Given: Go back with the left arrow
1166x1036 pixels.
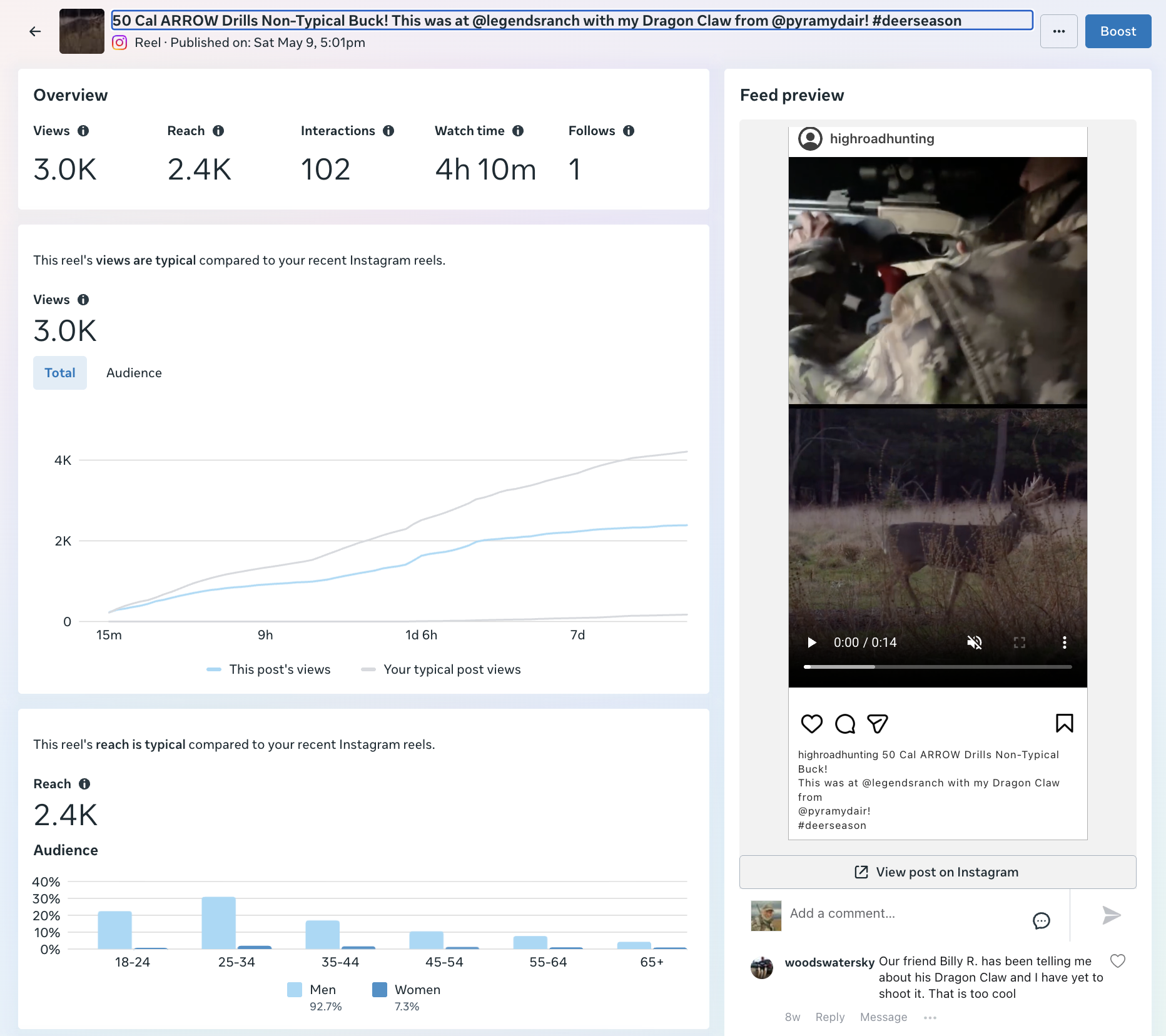Looking at the screenshot, I should (x=35, y=31).
